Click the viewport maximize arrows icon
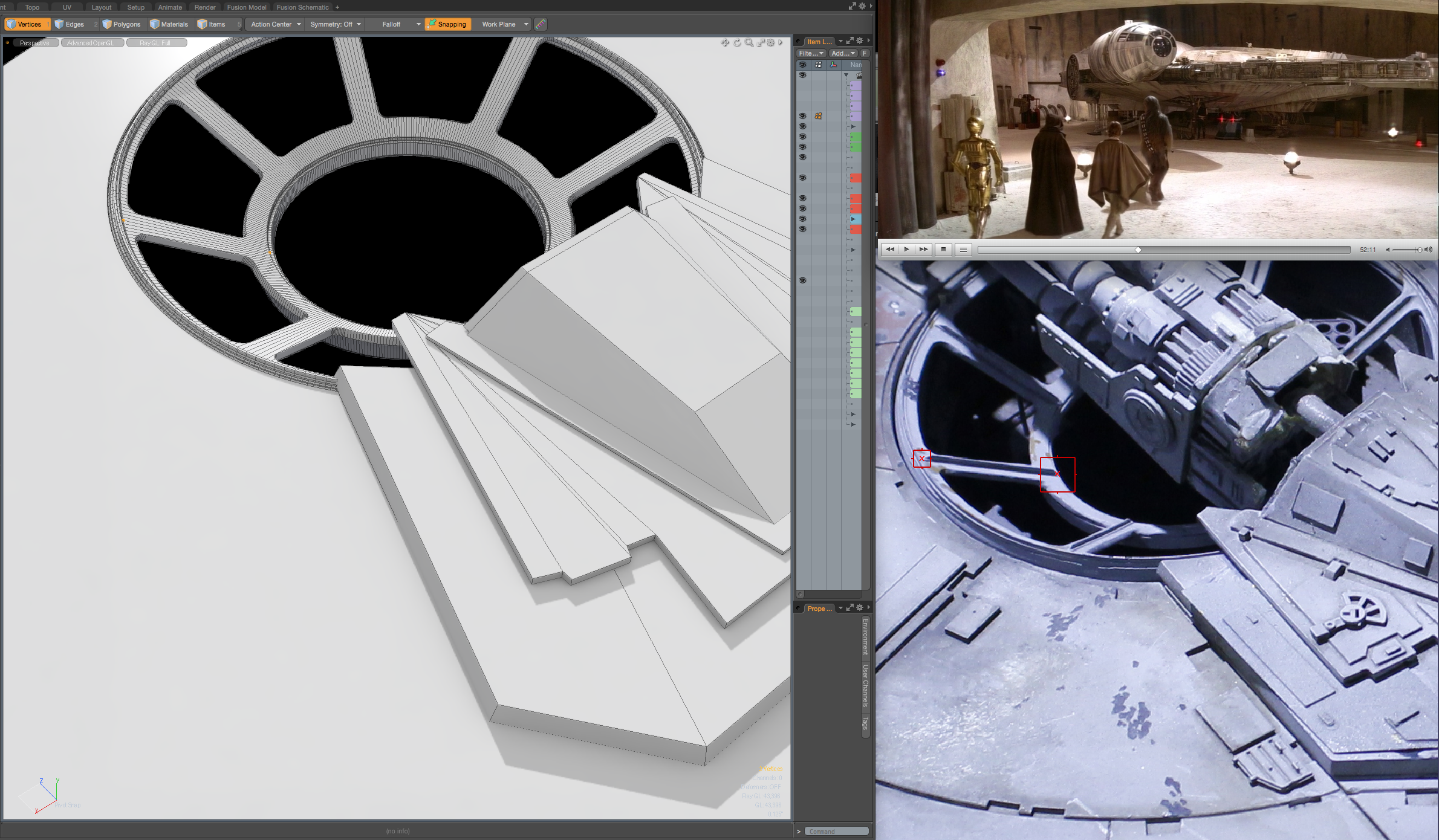The height and width of the screenshot is (840, 1439). tap(761, 42)
